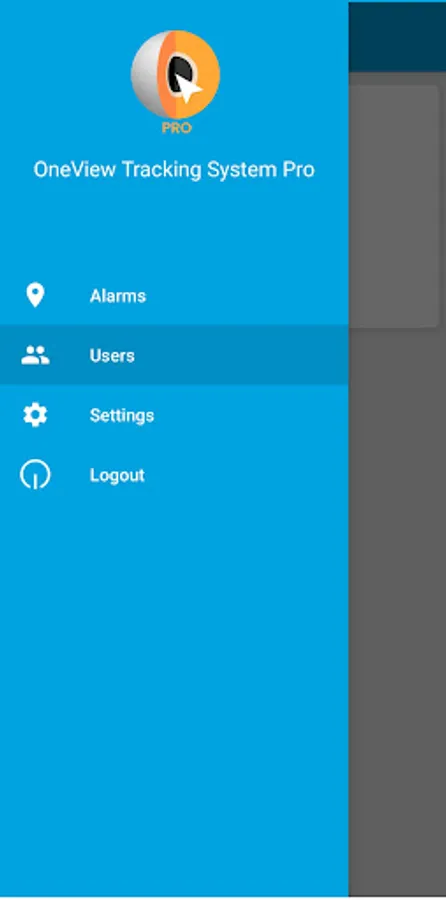446x900 pixels.
Task: Choose the Logout menu label
Action: (x=117, y=475)
